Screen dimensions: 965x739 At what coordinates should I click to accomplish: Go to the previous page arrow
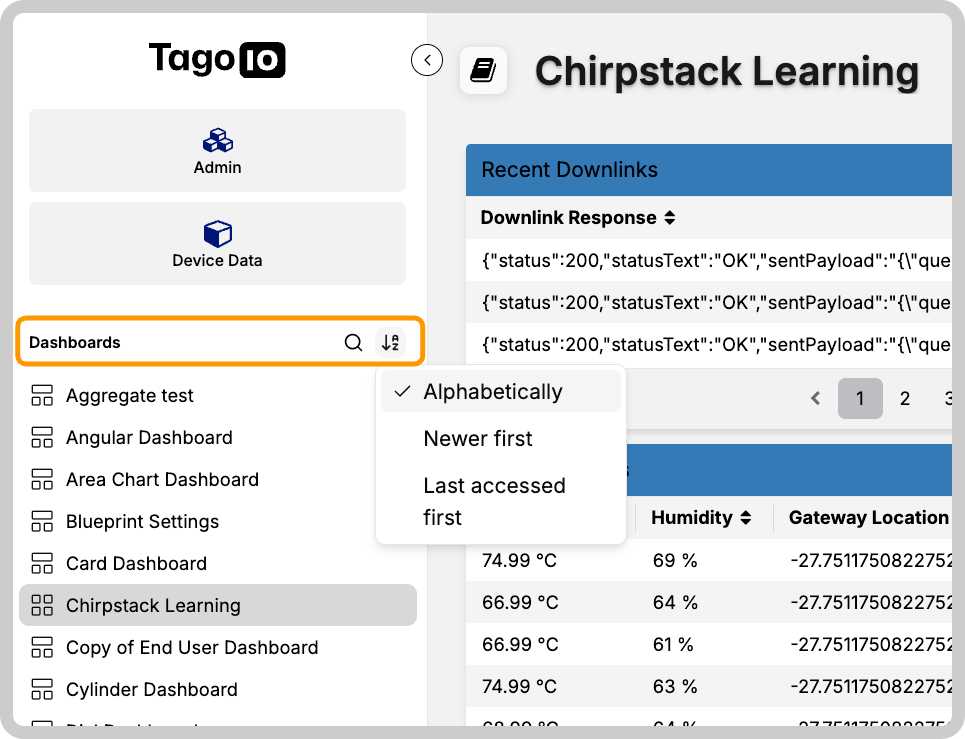pyautogui.click(x=815, y=399)
